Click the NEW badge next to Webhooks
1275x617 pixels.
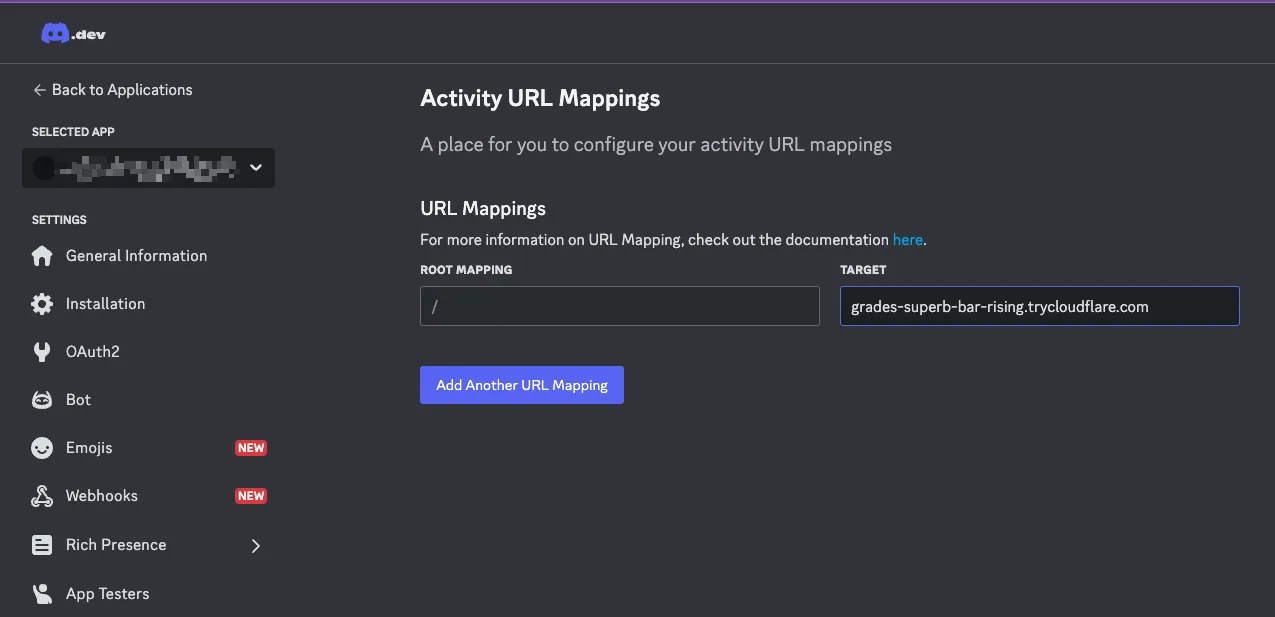coord(250,496)
